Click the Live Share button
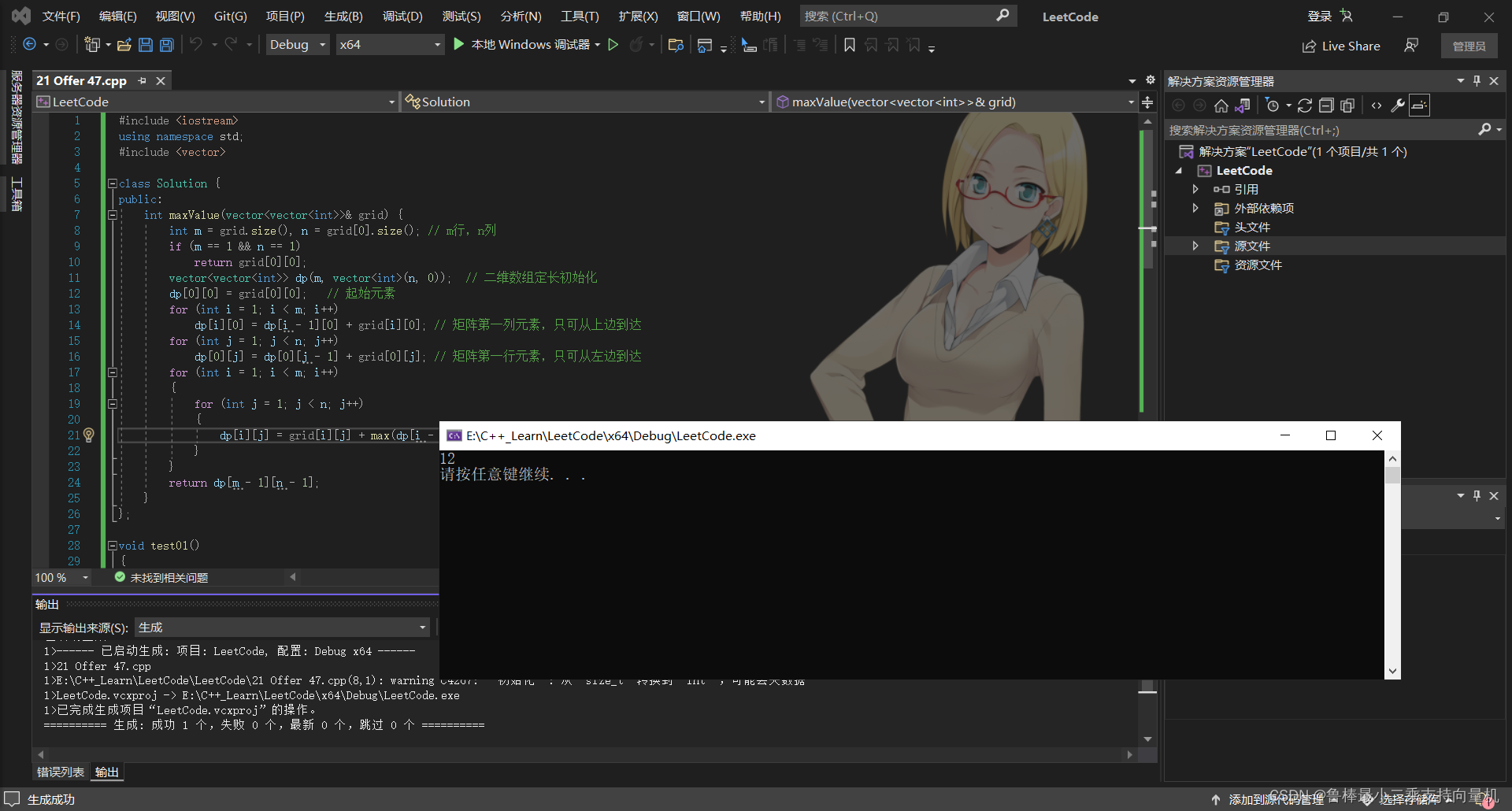1512x811 pixels. [x=1341, y=46]
